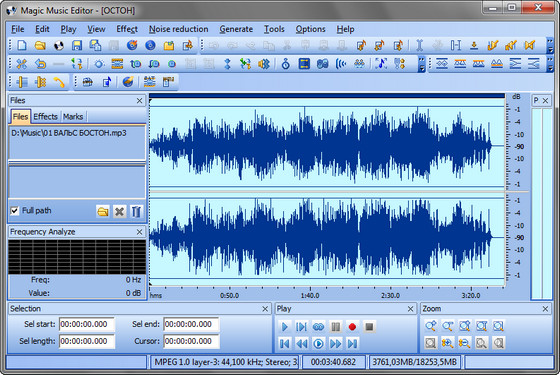This screenshot has height=375, width=560.
Task: Expand the second toolbar overflow arrow
Action: click(422, 64)
